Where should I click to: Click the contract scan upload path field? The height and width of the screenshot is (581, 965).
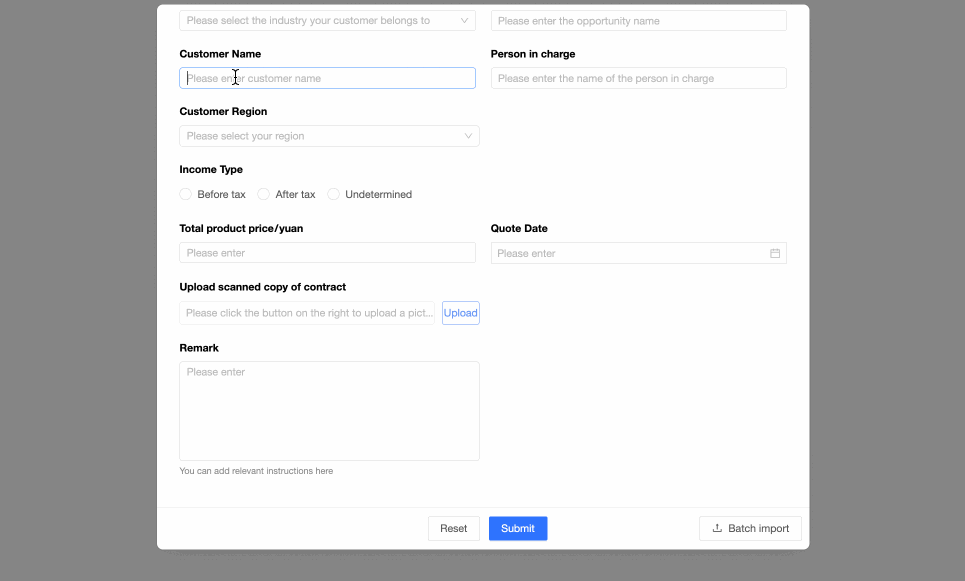pos(307,313)
